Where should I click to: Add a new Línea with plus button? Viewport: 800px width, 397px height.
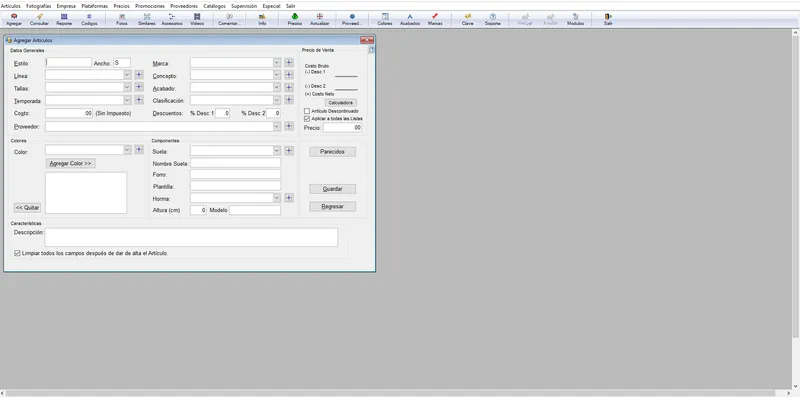point(139,75)
